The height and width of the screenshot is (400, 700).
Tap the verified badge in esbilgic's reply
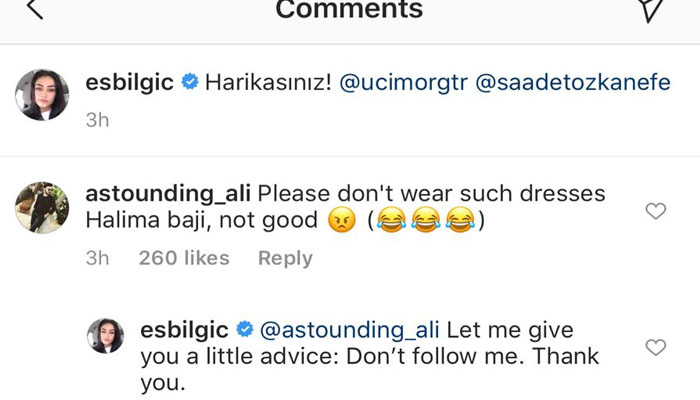click(x=244, y=328)
